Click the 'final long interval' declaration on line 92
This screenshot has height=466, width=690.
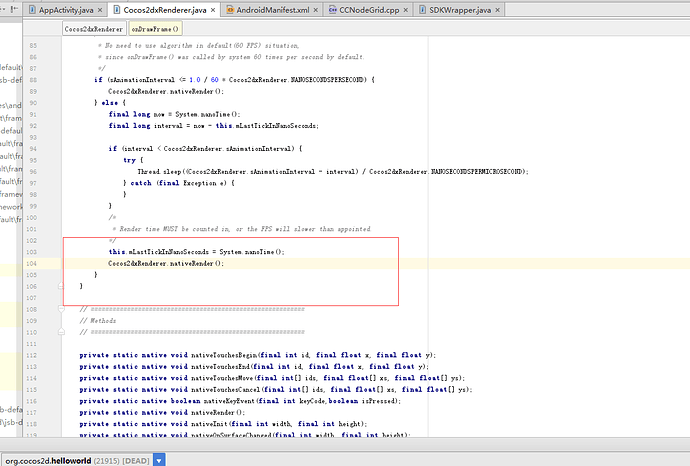click(214, 126)
